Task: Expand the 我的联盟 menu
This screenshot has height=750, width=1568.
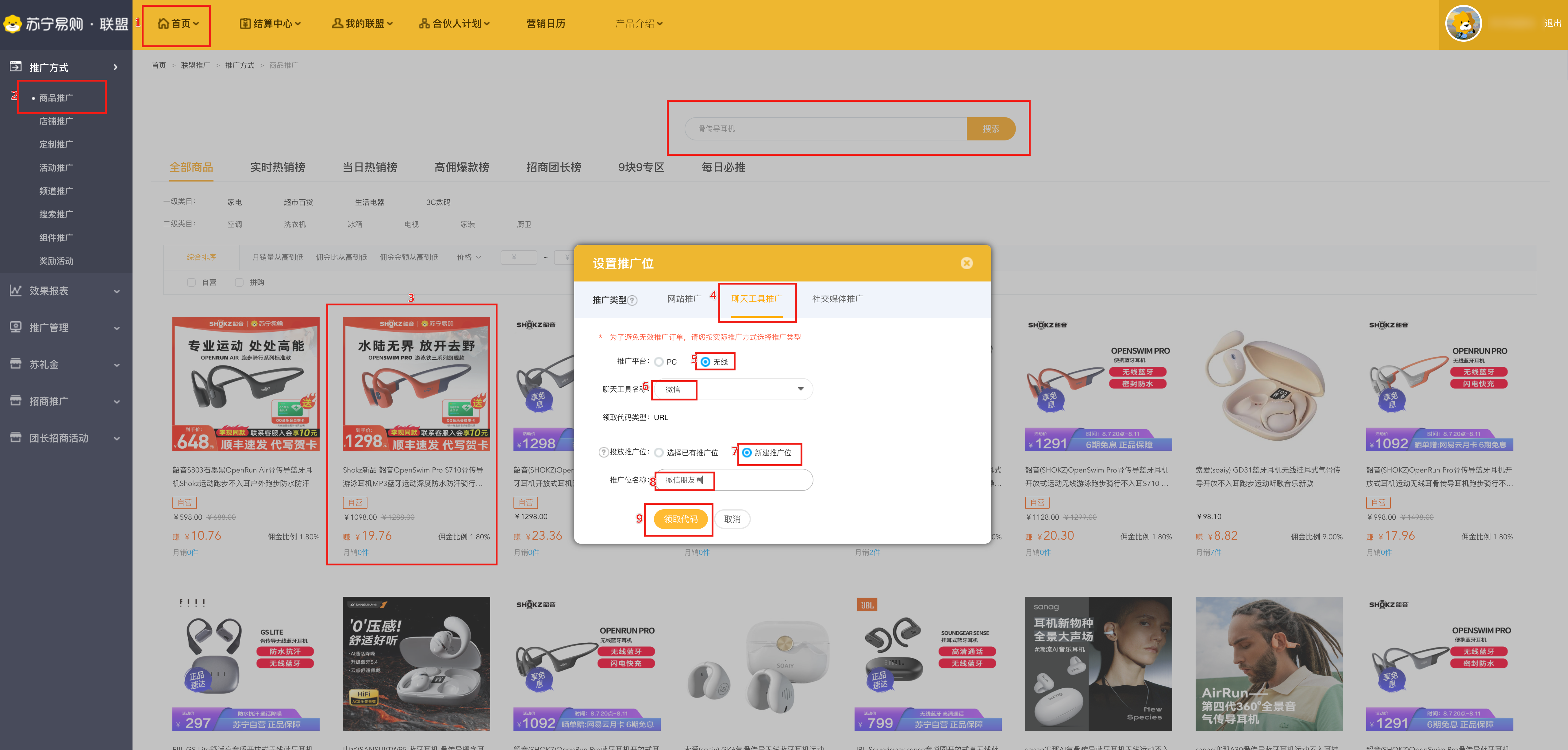Action: tap(390, 24)
